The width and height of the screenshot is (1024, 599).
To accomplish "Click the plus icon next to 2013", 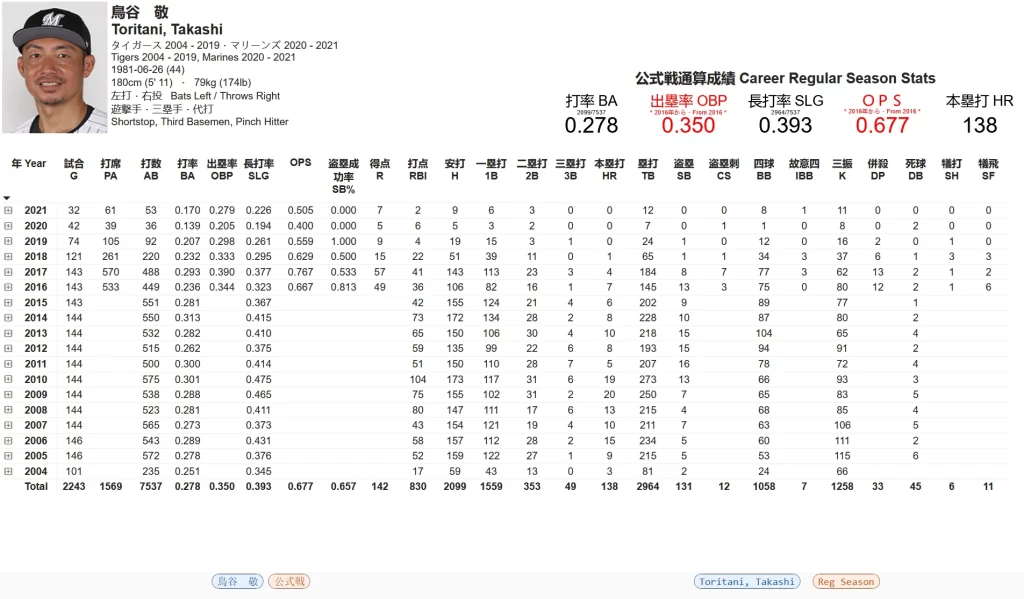I will tap(8, 333).
